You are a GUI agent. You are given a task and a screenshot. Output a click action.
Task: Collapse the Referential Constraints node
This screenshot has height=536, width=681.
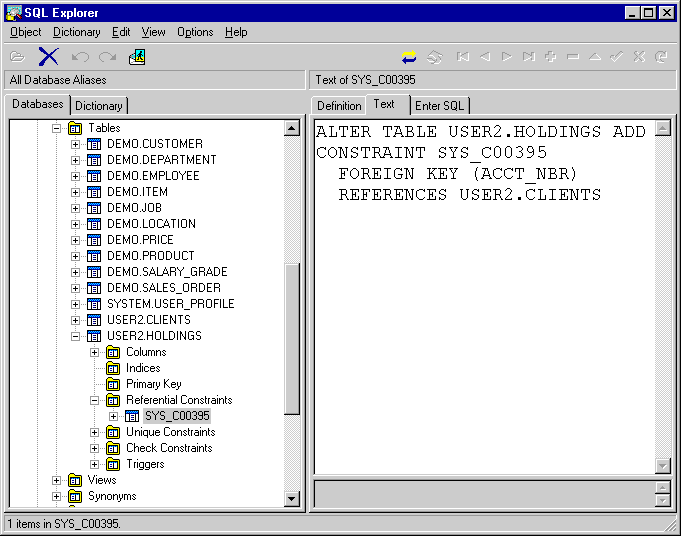click(x=94, y=400)
